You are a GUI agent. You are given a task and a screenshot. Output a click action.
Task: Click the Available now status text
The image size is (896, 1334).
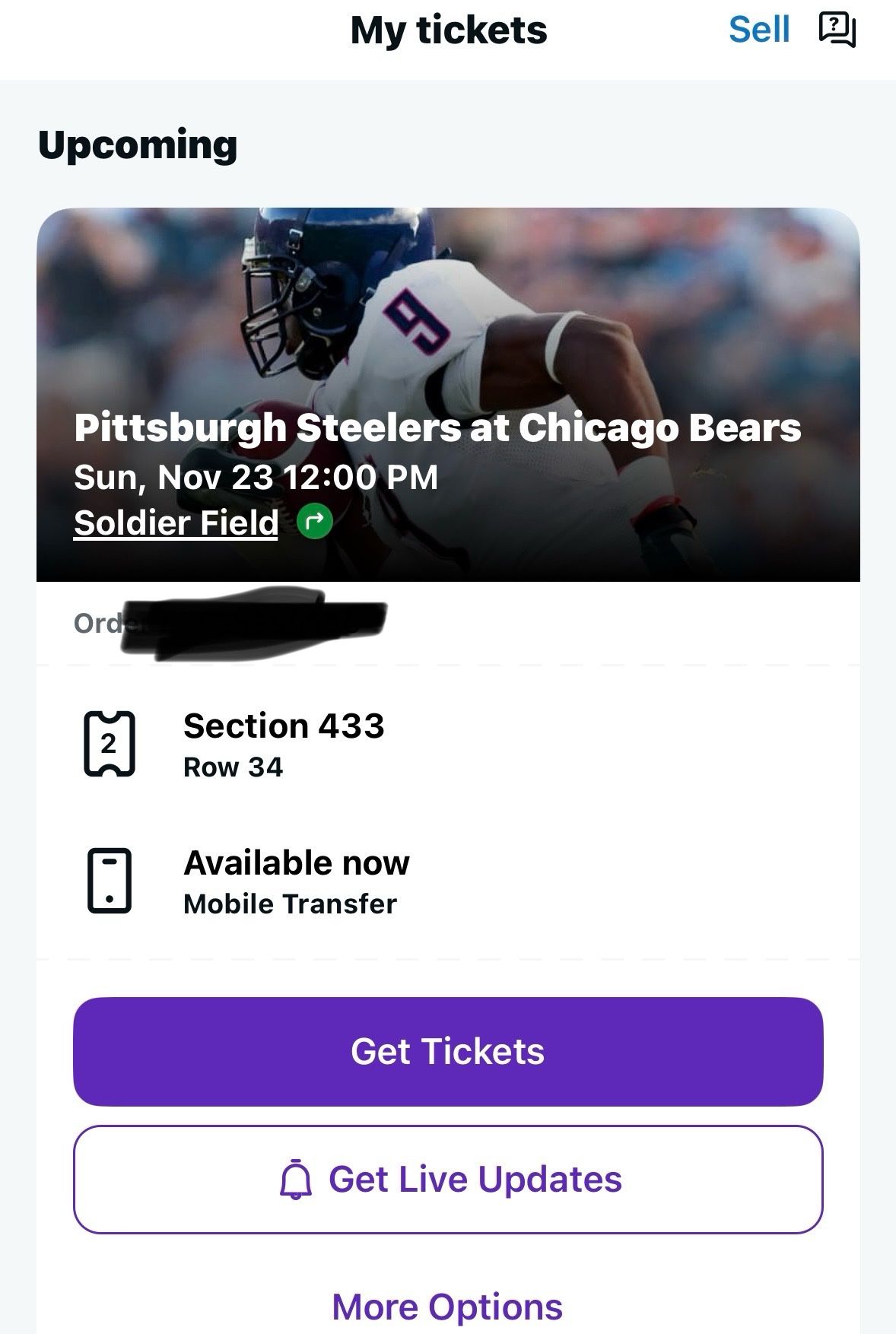(x=297, y=862)
